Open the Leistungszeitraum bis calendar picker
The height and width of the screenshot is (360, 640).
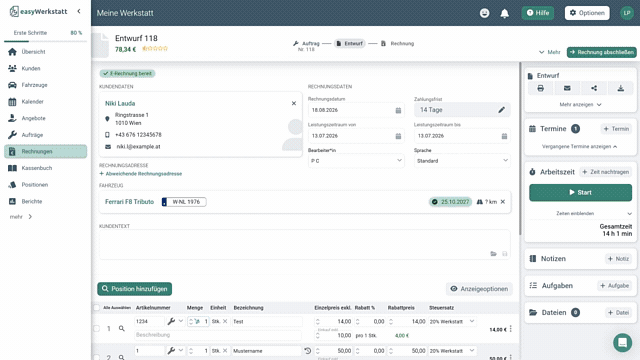(x=504, y=136)
